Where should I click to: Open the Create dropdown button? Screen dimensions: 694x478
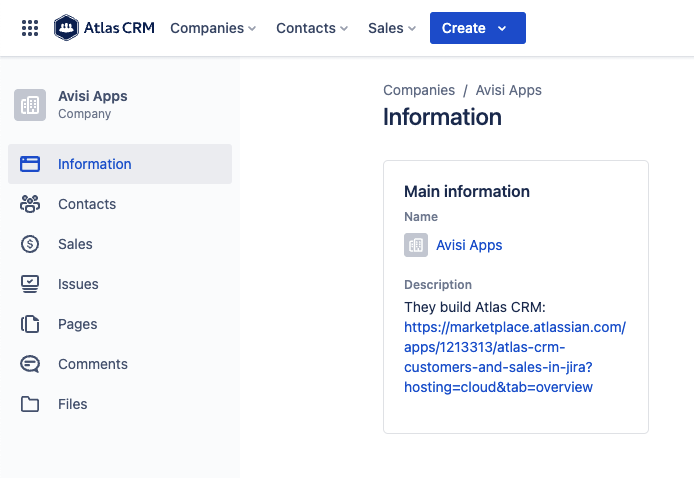pos(477,28)
